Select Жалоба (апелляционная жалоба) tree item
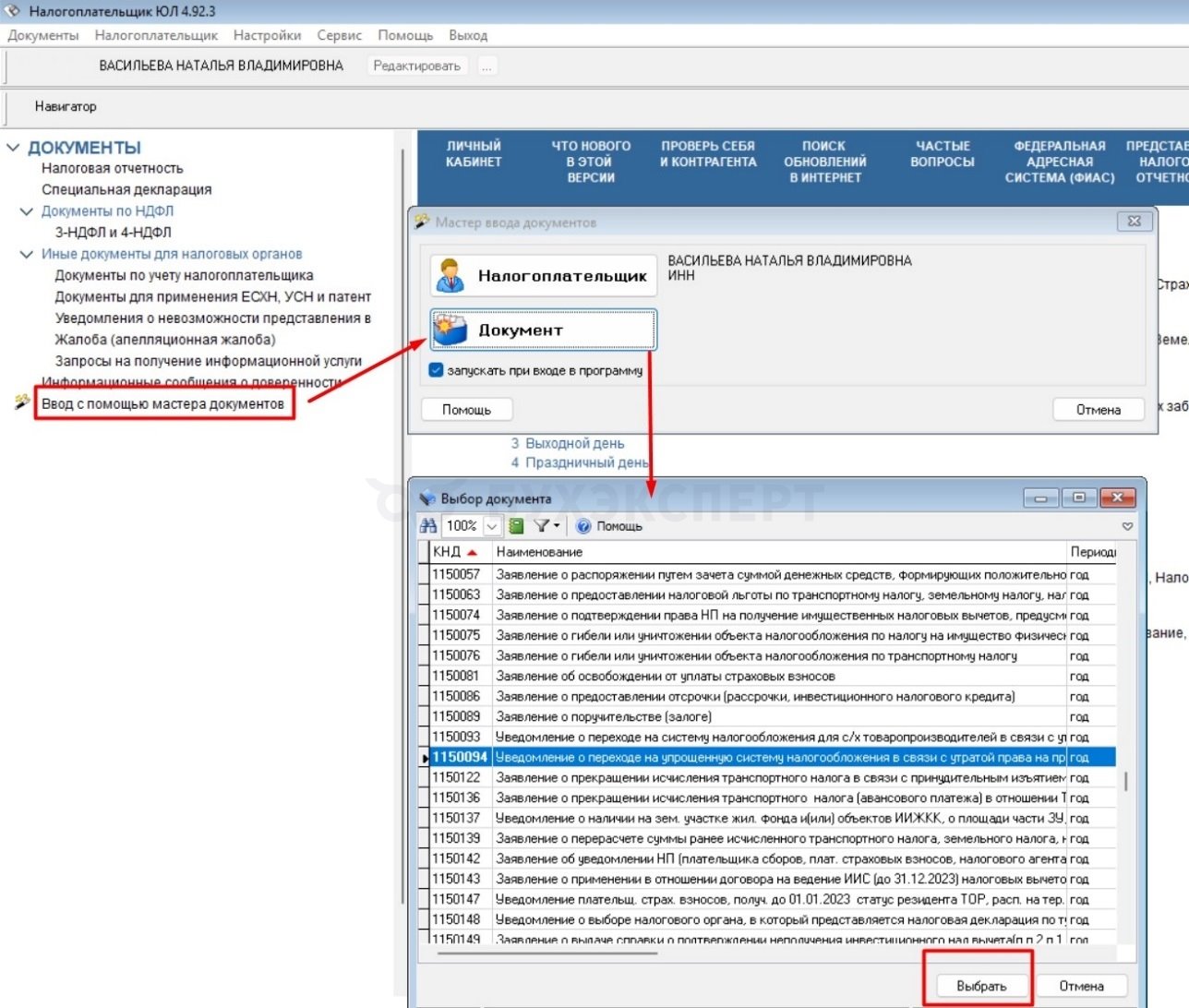This screenshot has width=1189, height=1008. point(165,339)
